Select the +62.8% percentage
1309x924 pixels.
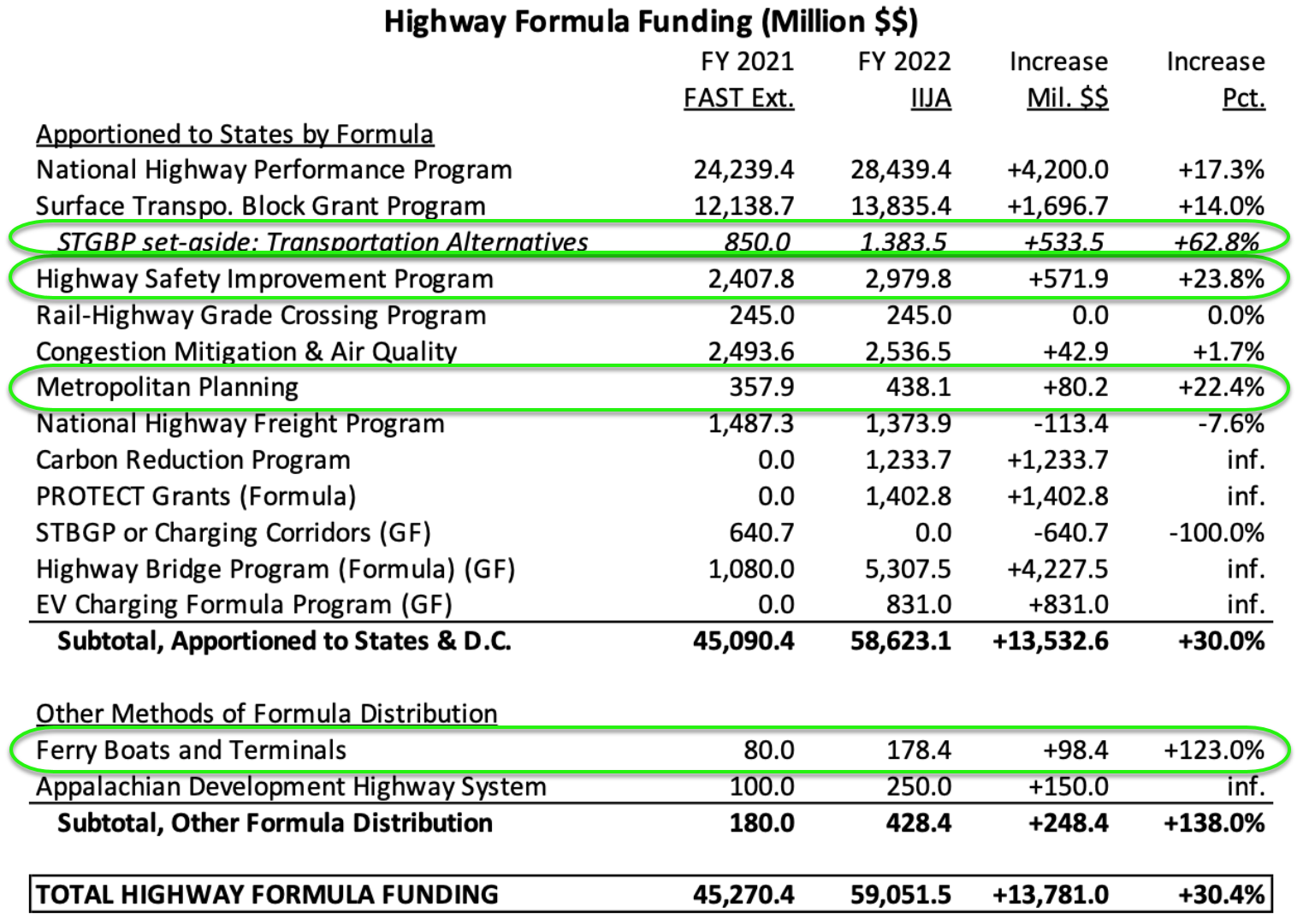tap(1217, 241)
